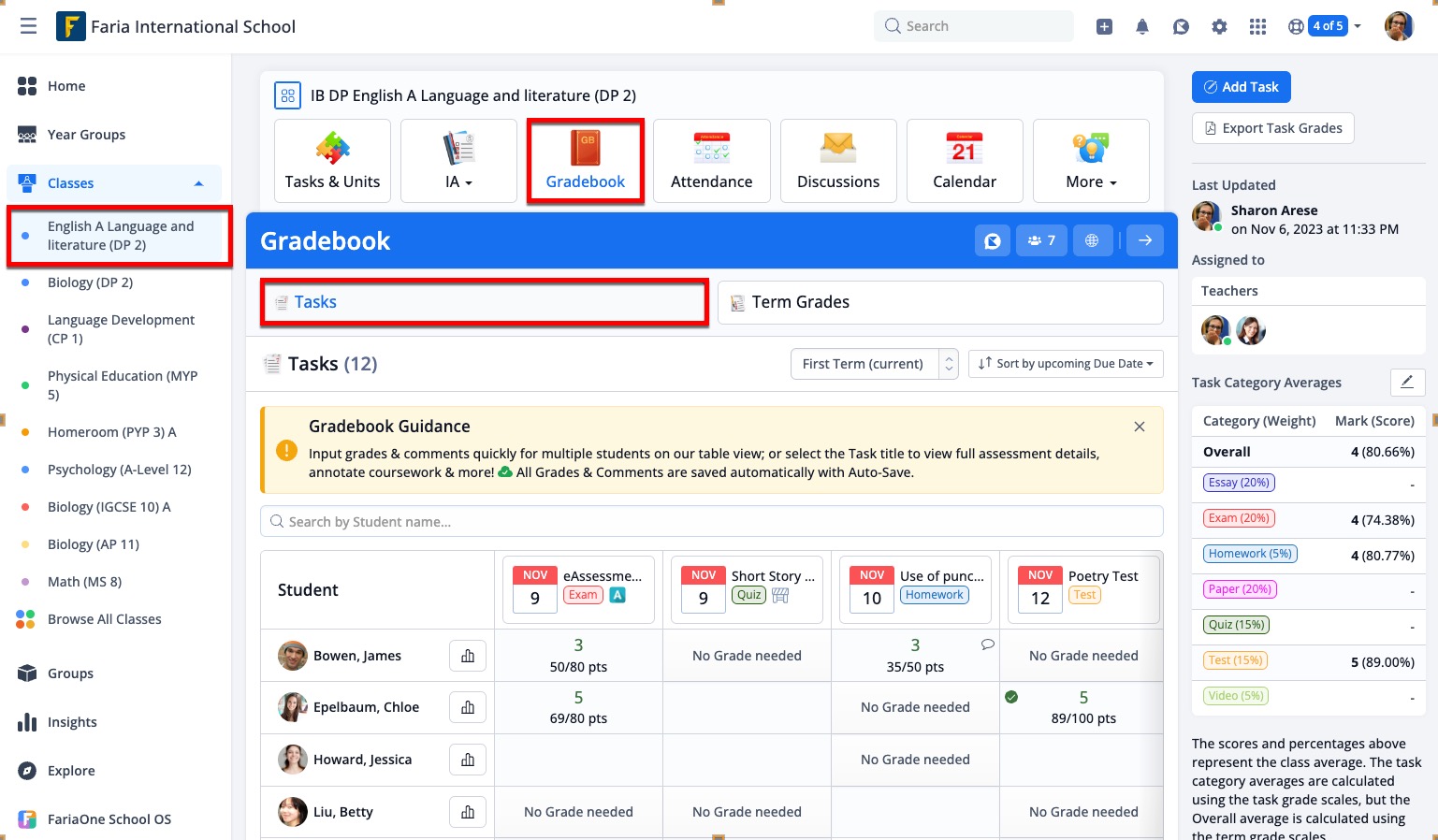Open the Attendance tab
Image resolution: width=1438 pixels, height=840 pixels.
711,161
